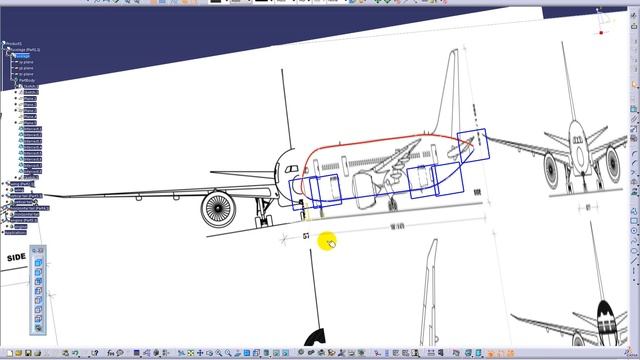Viewport: 640px width, 360px height.
Task: Select Top View in the Quick View palette
Action: (x=38, y=309)
